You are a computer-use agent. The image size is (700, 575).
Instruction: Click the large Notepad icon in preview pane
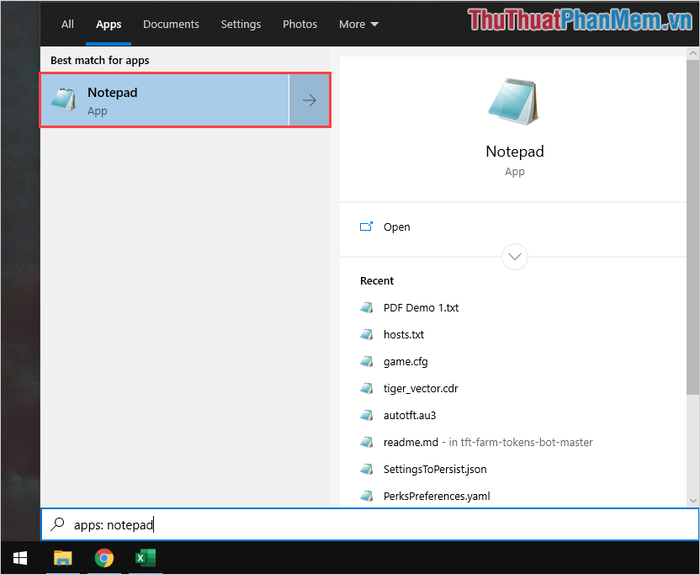pos(514,102)
